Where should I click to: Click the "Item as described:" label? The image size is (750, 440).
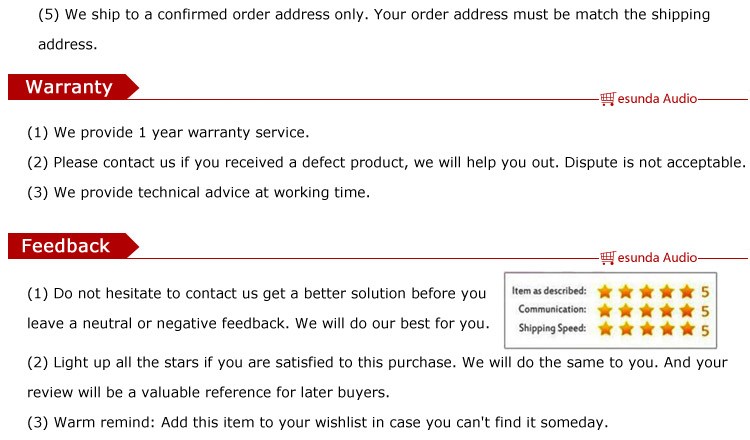point(548,291)
